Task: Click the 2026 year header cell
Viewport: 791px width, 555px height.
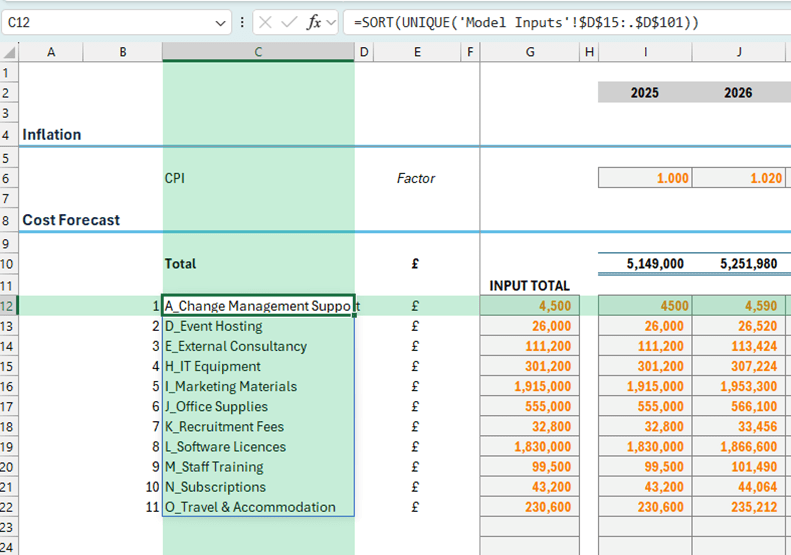Action: (738, 93)
